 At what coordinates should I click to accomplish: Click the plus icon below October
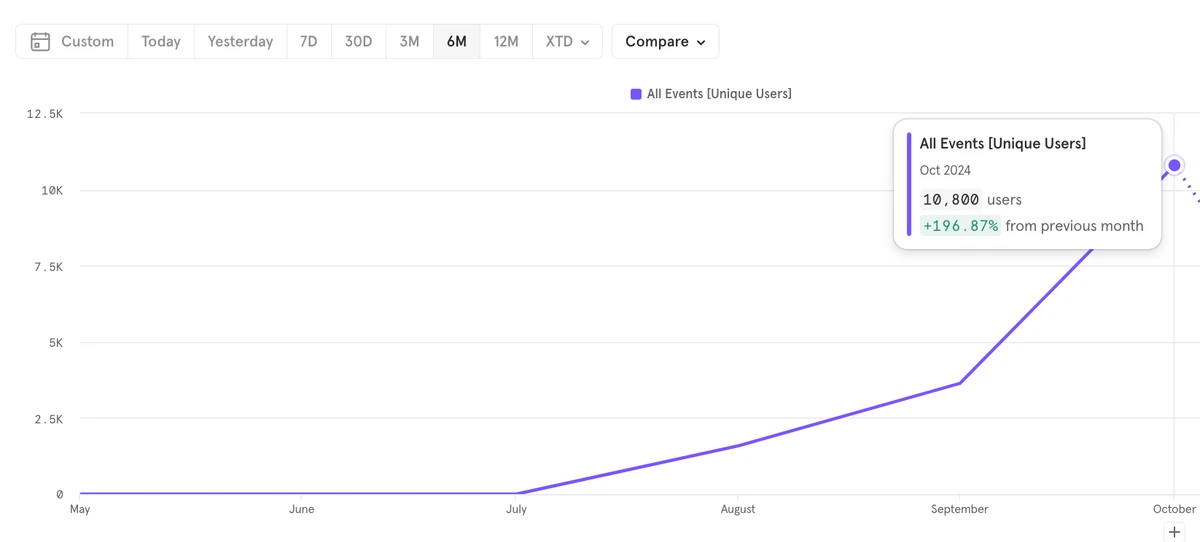tap(1174, 532)
